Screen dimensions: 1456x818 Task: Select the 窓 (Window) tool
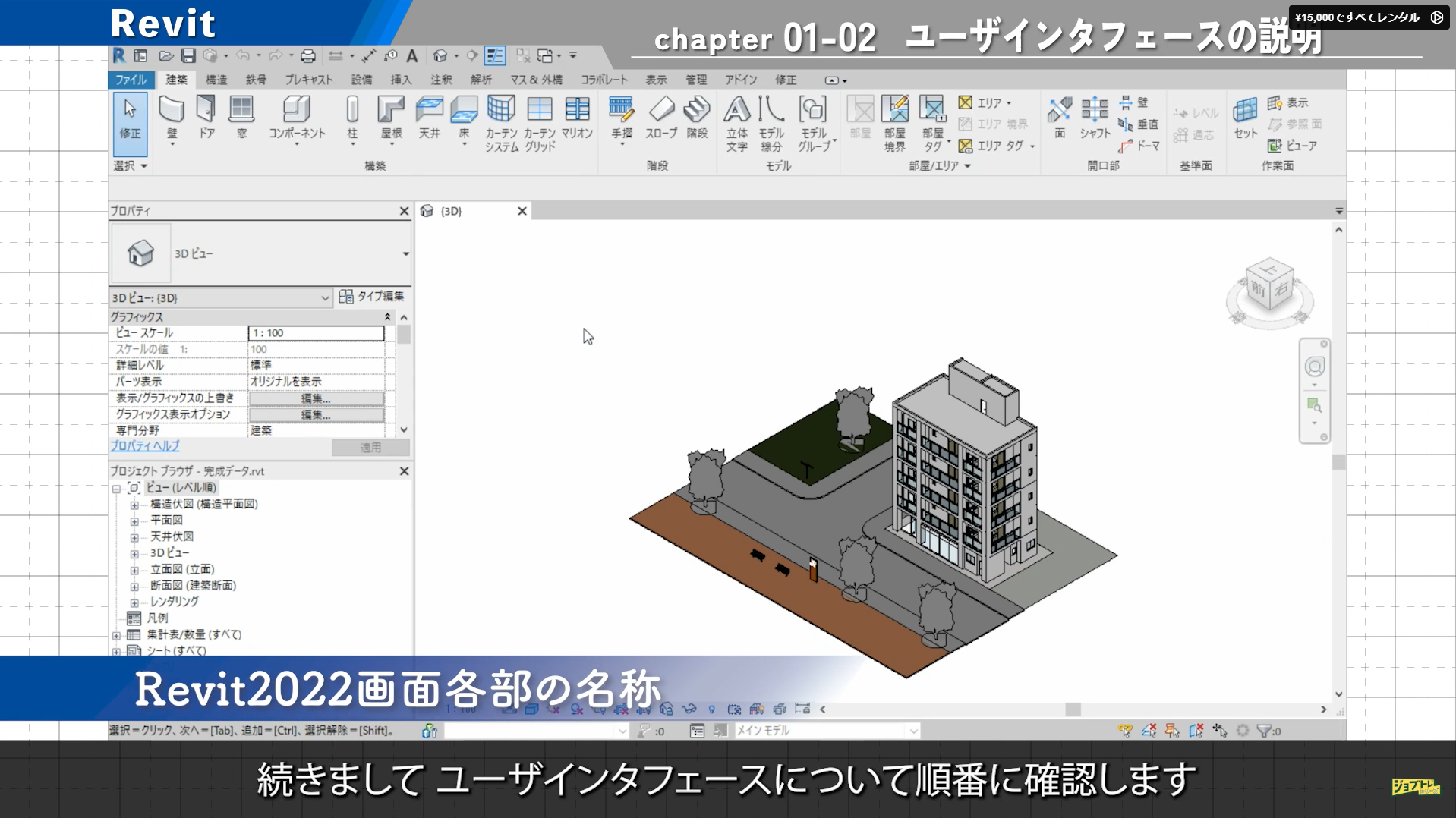241,118
